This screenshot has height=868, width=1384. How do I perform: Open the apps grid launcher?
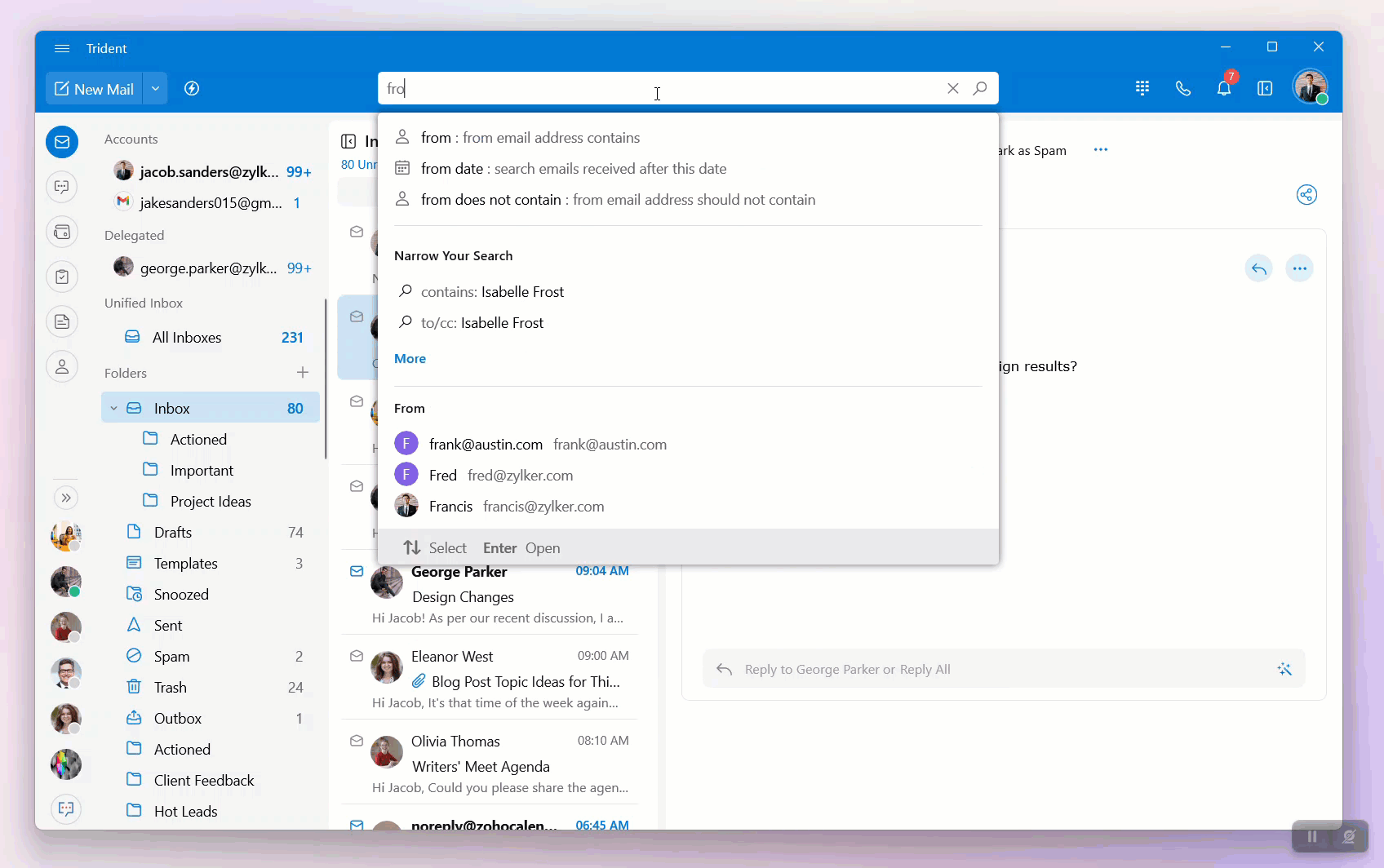coord(1142,88)
